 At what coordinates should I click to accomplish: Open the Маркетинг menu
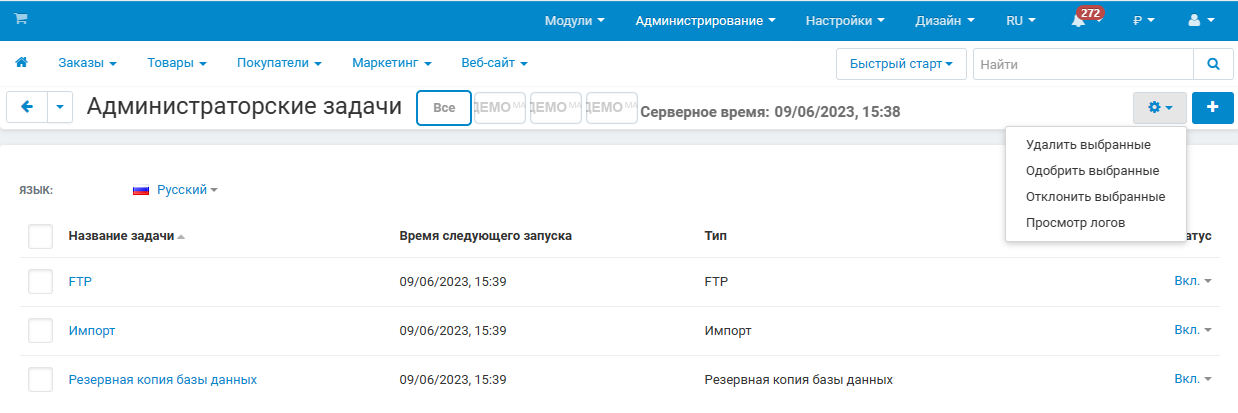coord(391,63)
